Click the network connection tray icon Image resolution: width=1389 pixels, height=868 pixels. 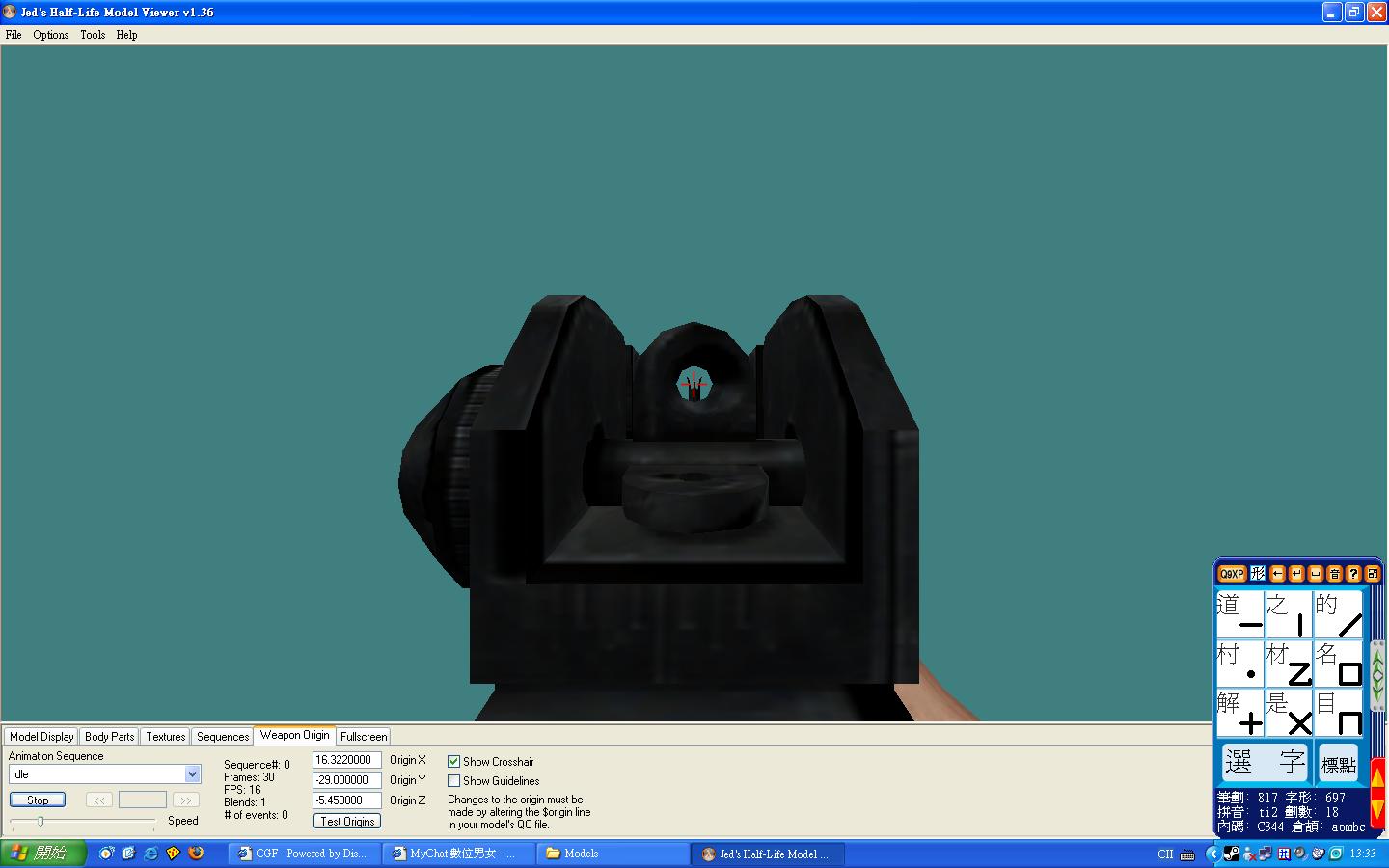1265,854
